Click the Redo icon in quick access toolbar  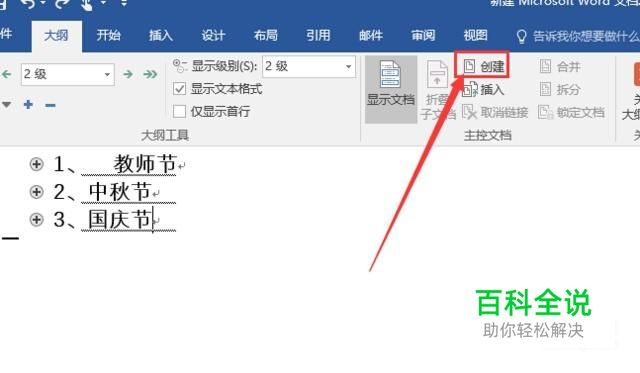click(x=62, y=3)
